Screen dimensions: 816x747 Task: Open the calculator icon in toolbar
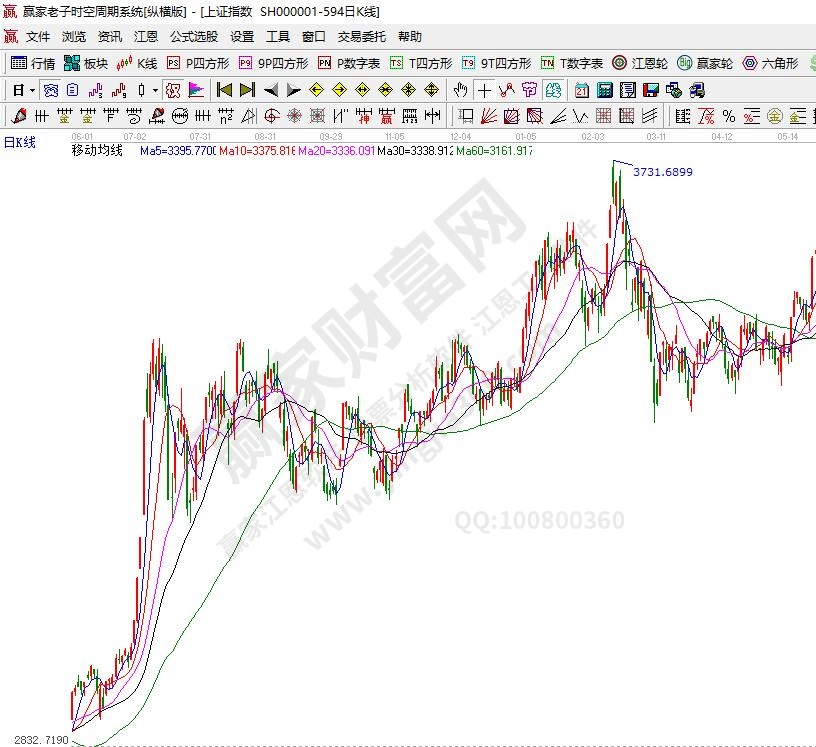pos(604,90)
